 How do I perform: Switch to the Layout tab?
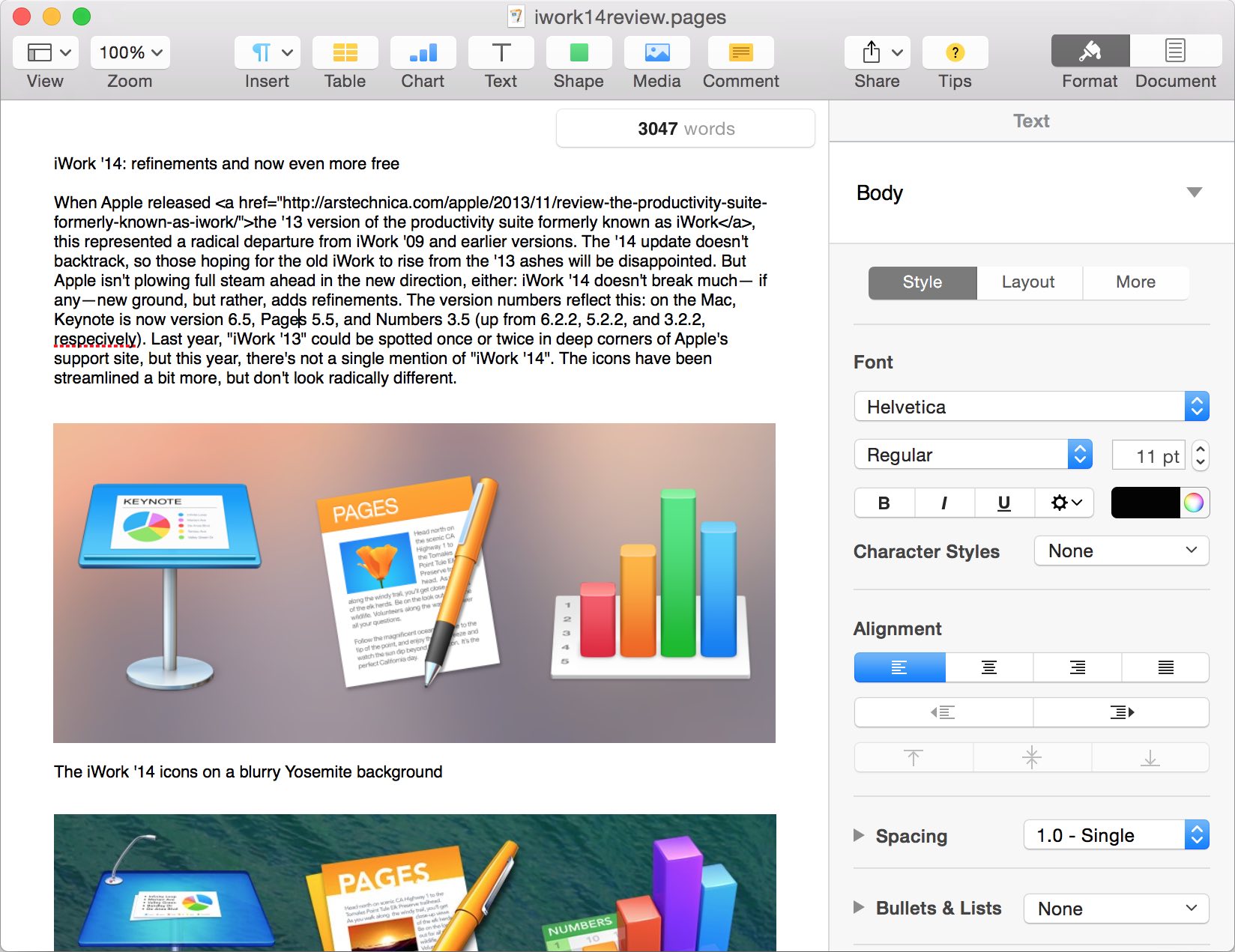point(1028,282)
